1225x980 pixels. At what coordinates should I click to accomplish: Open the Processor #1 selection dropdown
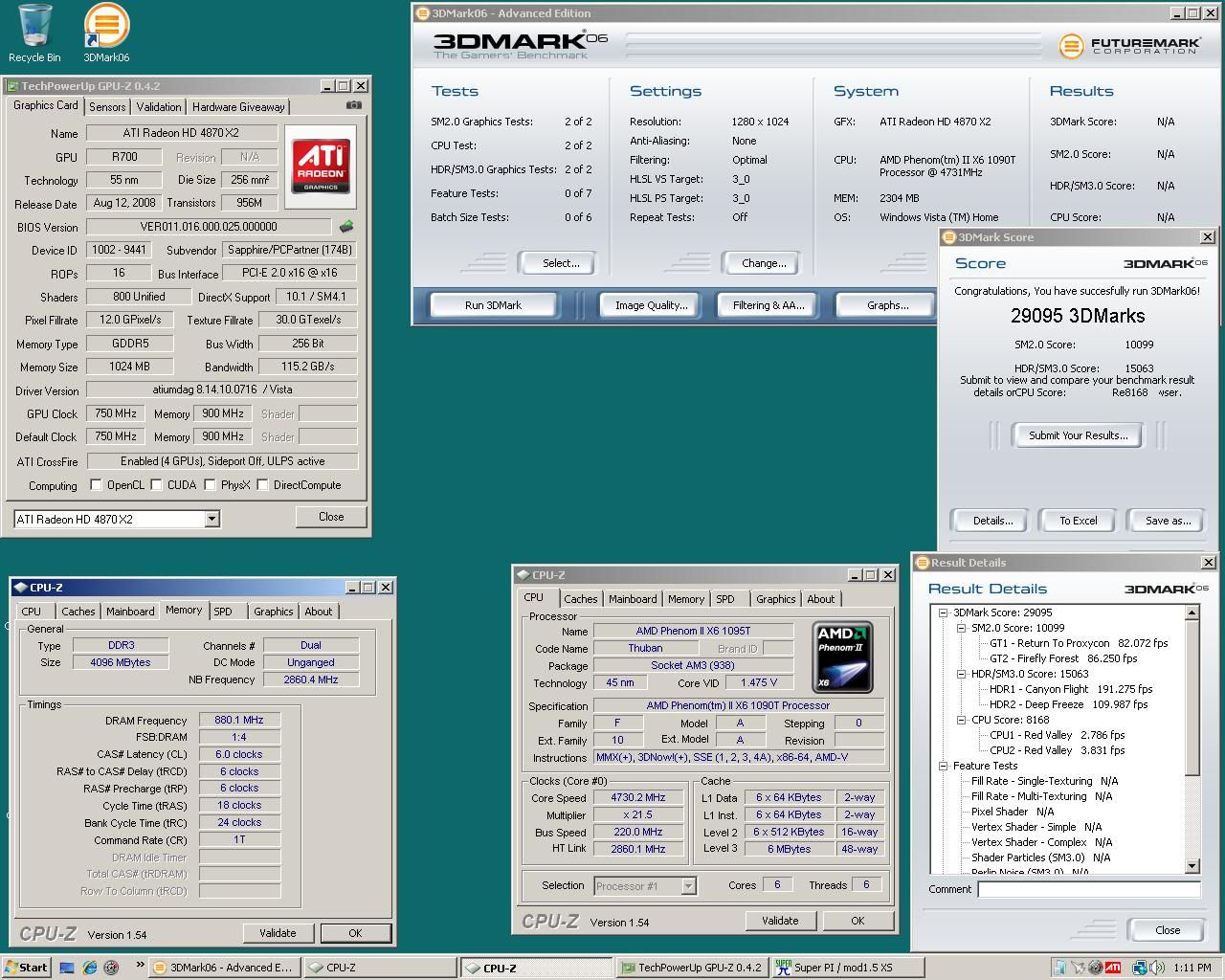688,886
